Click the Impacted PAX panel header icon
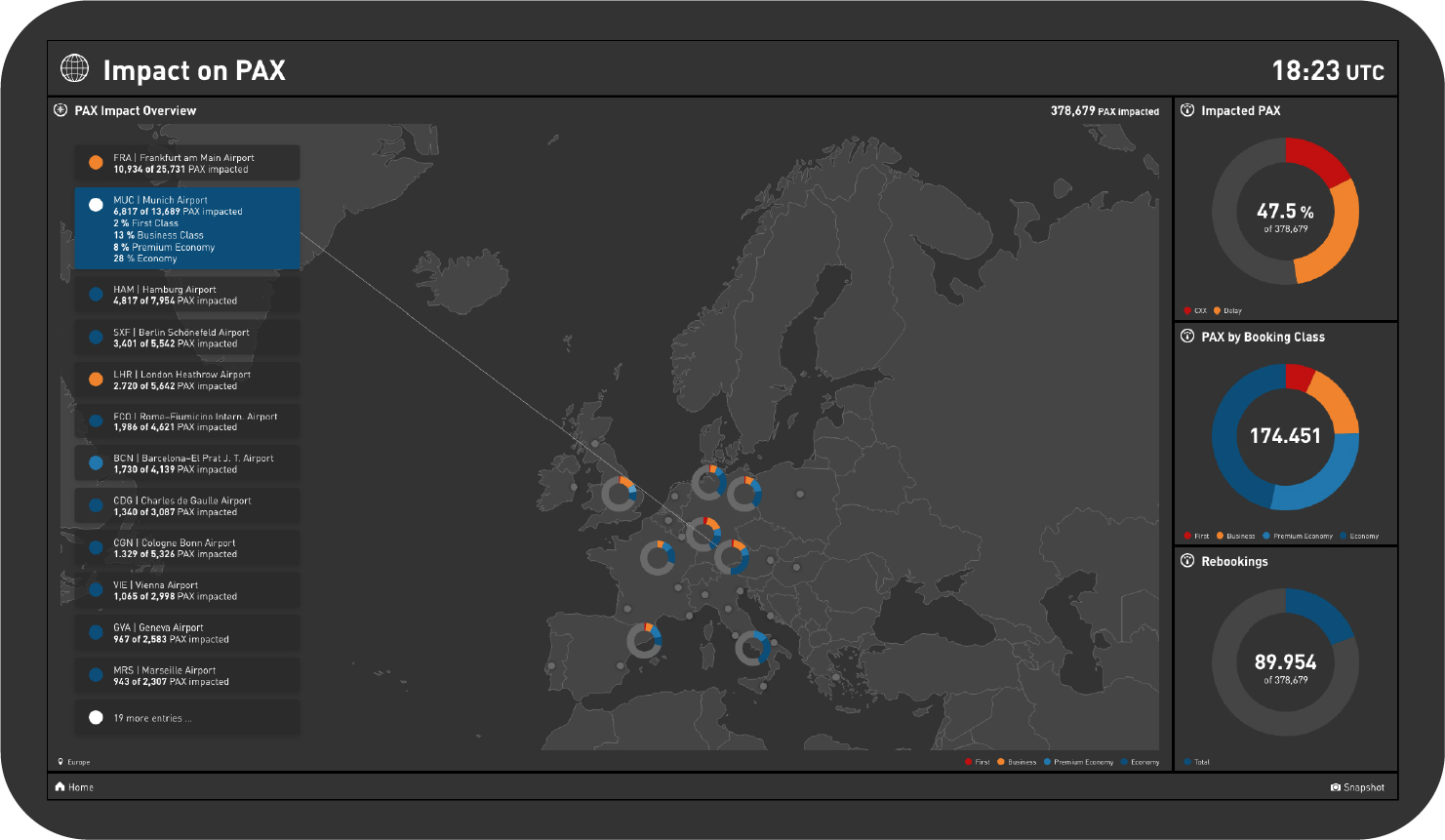The width and height of the screenshot is (1445, 840). (1187, 110)
